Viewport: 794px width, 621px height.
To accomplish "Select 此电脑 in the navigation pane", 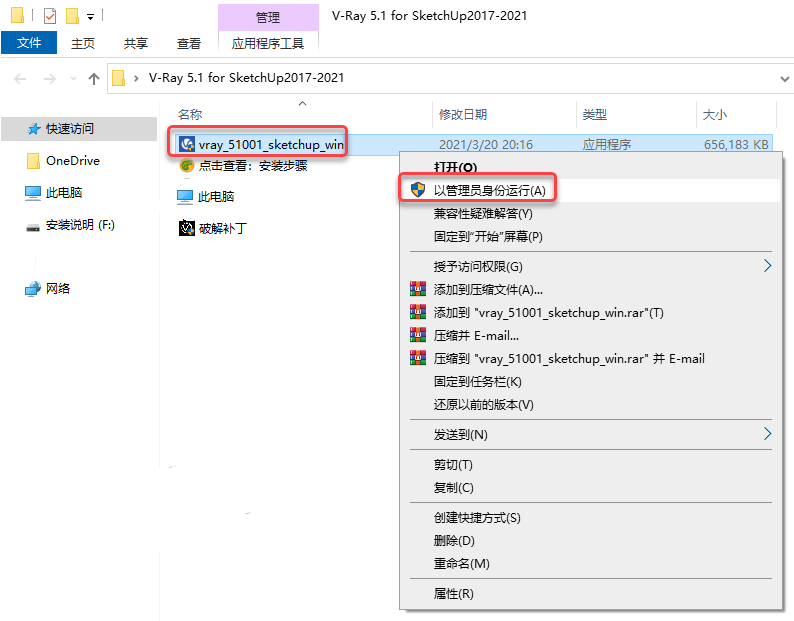I will click(x=64, y=192).
